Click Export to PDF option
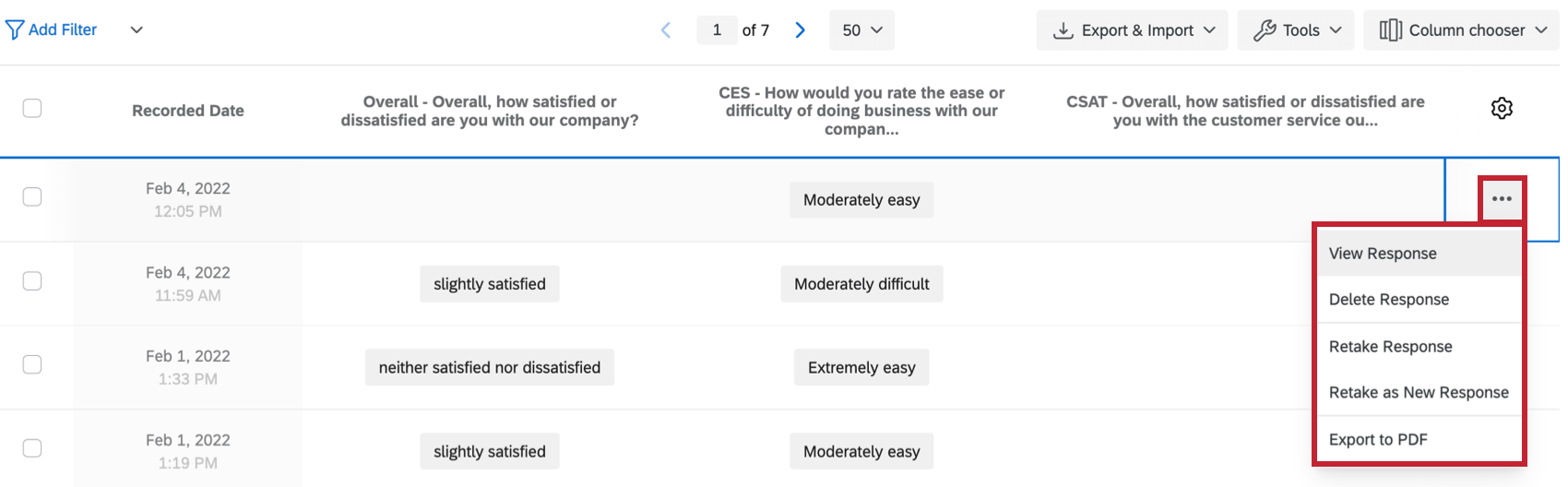Screen dimensions: 1568x487 tap(1378, 440)
